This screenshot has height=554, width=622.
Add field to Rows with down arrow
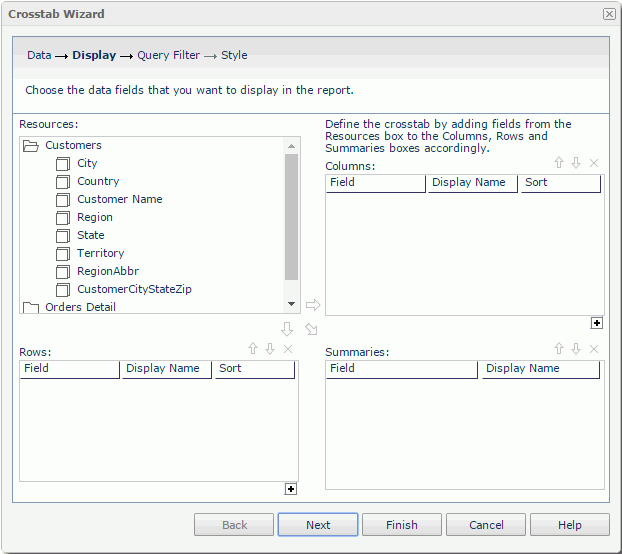287,329
